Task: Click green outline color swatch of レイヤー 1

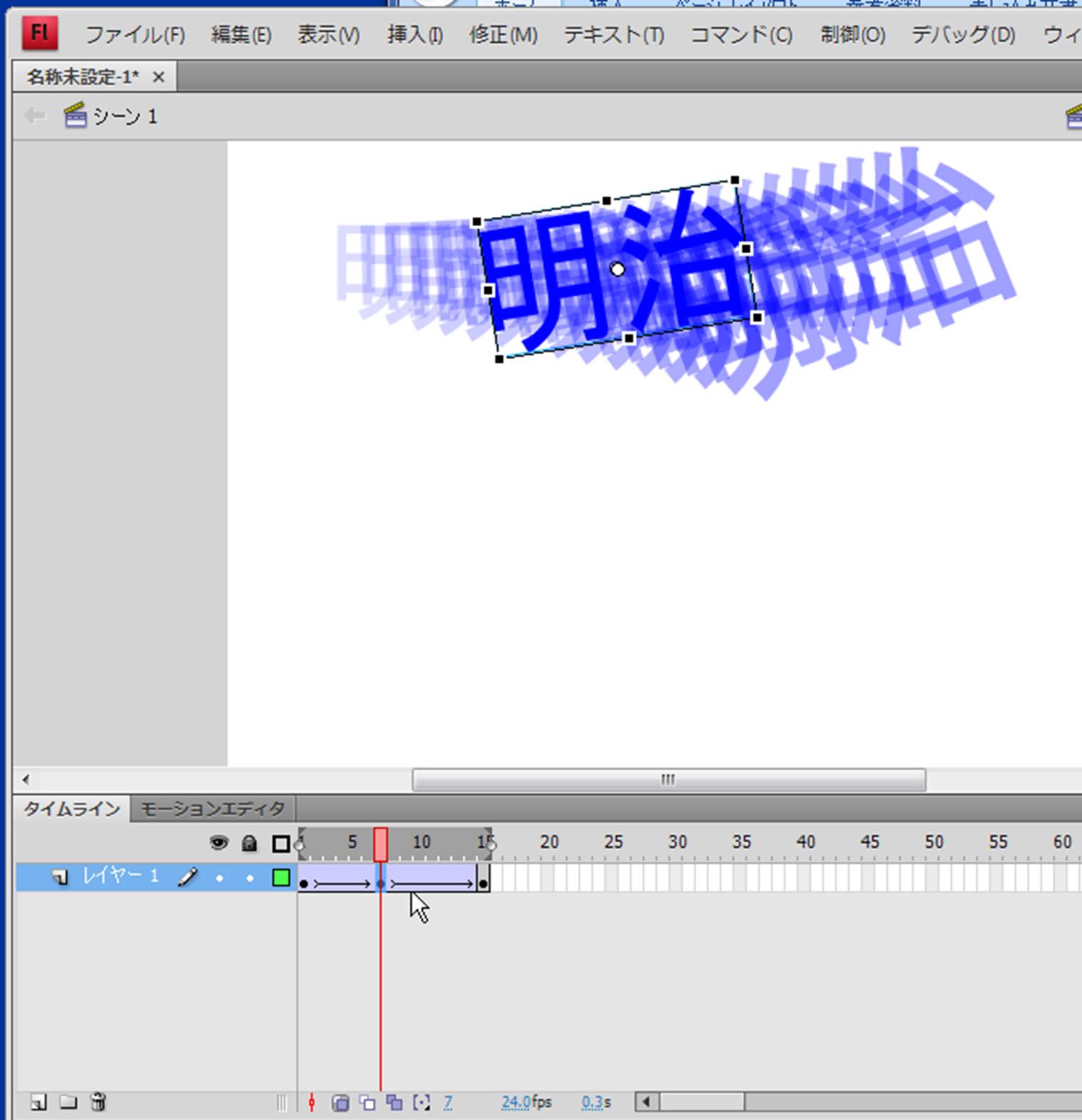Action: click(281, 878)
